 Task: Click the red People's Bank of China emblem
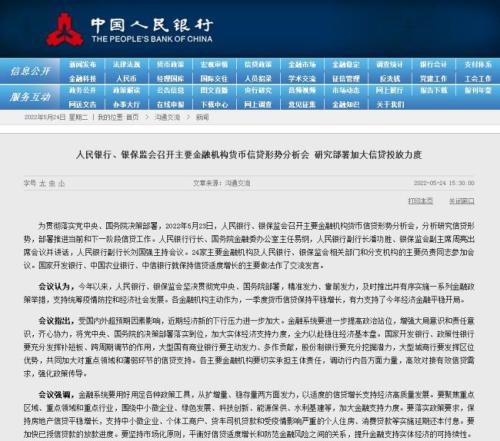click(65, 29)
